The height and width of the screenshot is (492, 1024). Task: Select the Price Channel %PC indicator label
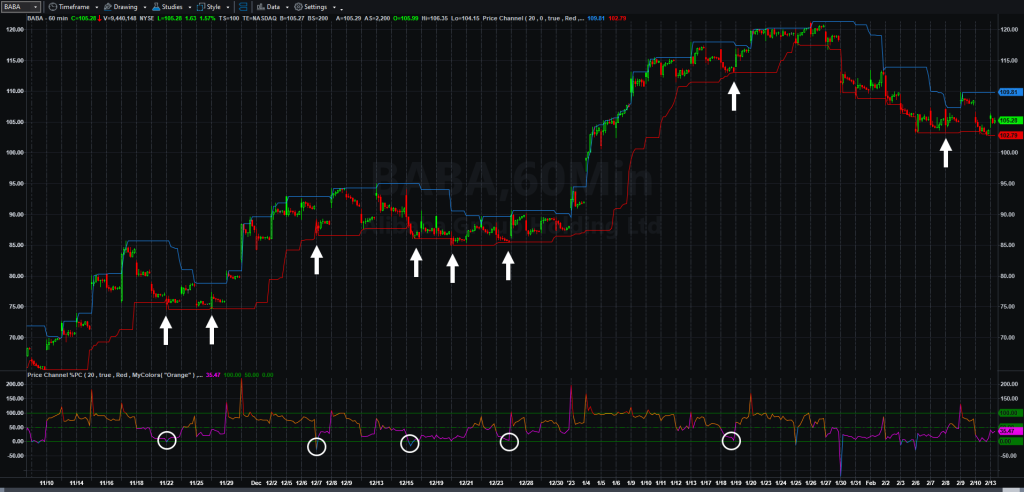114,375
